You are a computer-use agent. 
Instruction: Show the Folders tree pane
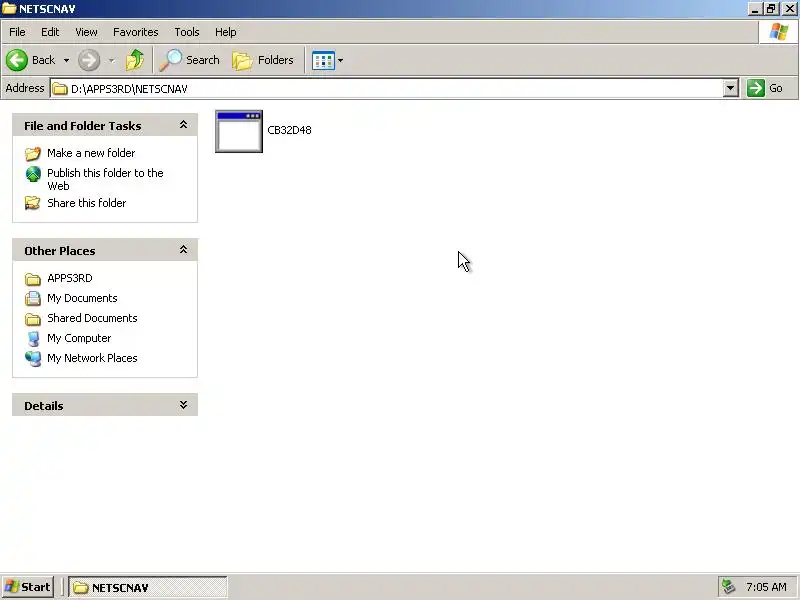pyautogui.click(x=263, y=60)
